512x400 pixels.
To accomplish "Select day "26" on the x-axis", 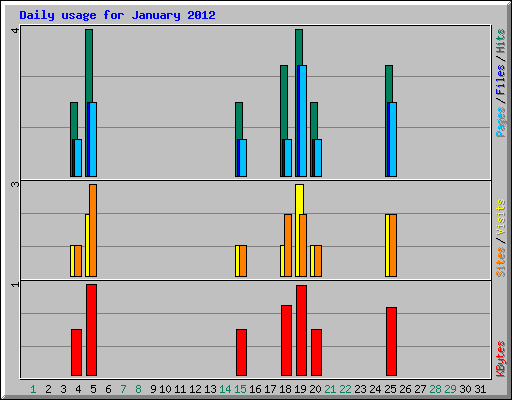I will (x=405, y=389).
